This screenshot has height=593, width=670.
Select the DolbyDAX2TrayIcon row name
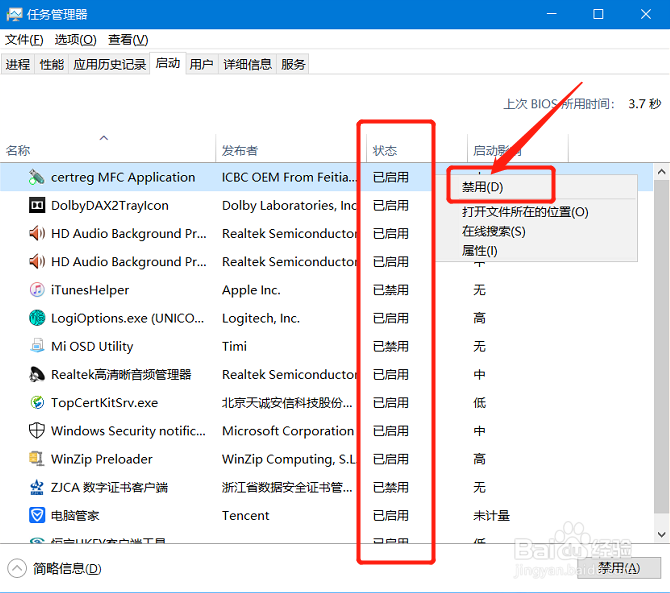pyautogui.click(x=109, y=205)
